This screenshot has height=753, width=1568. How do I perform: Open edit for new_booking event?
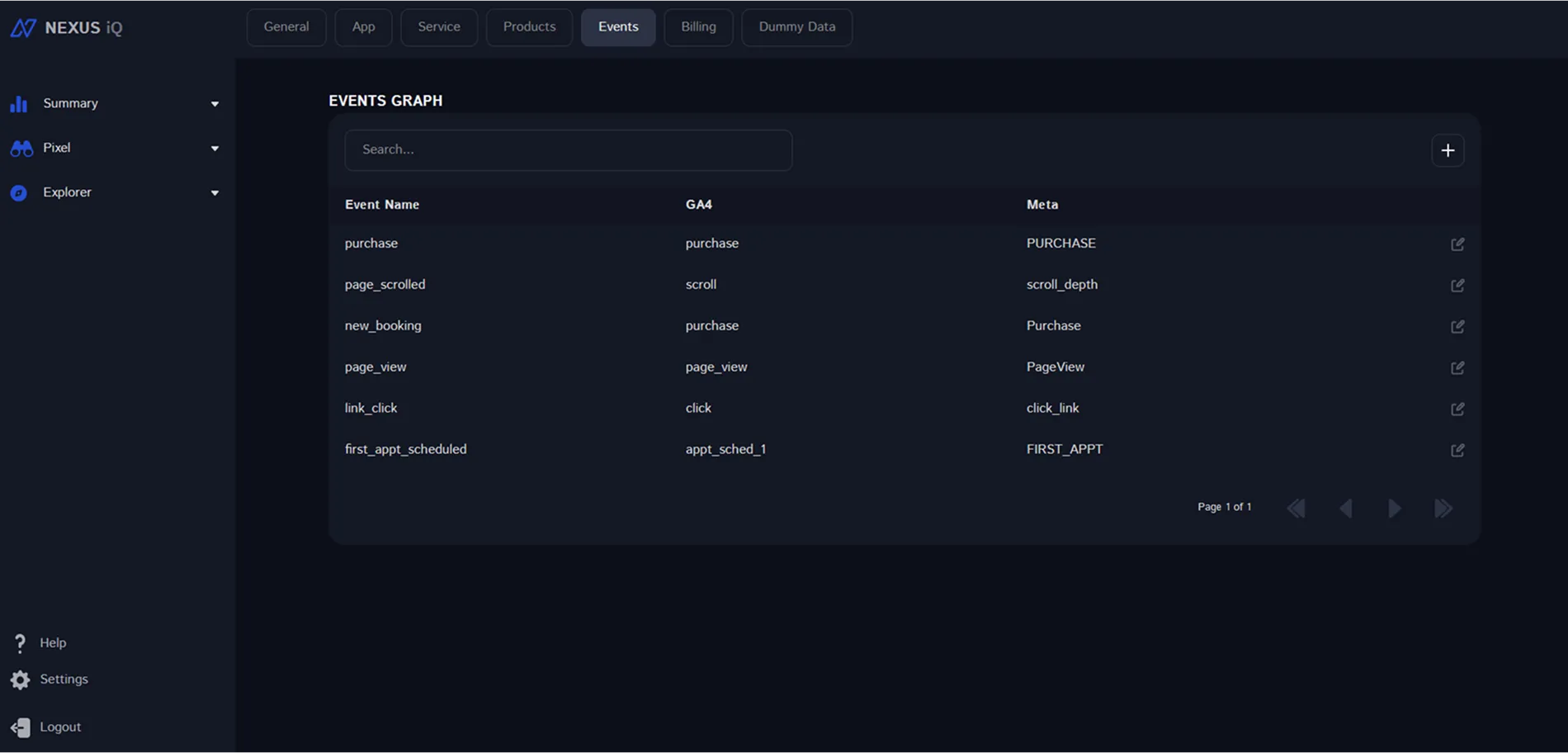[1457, 327]
